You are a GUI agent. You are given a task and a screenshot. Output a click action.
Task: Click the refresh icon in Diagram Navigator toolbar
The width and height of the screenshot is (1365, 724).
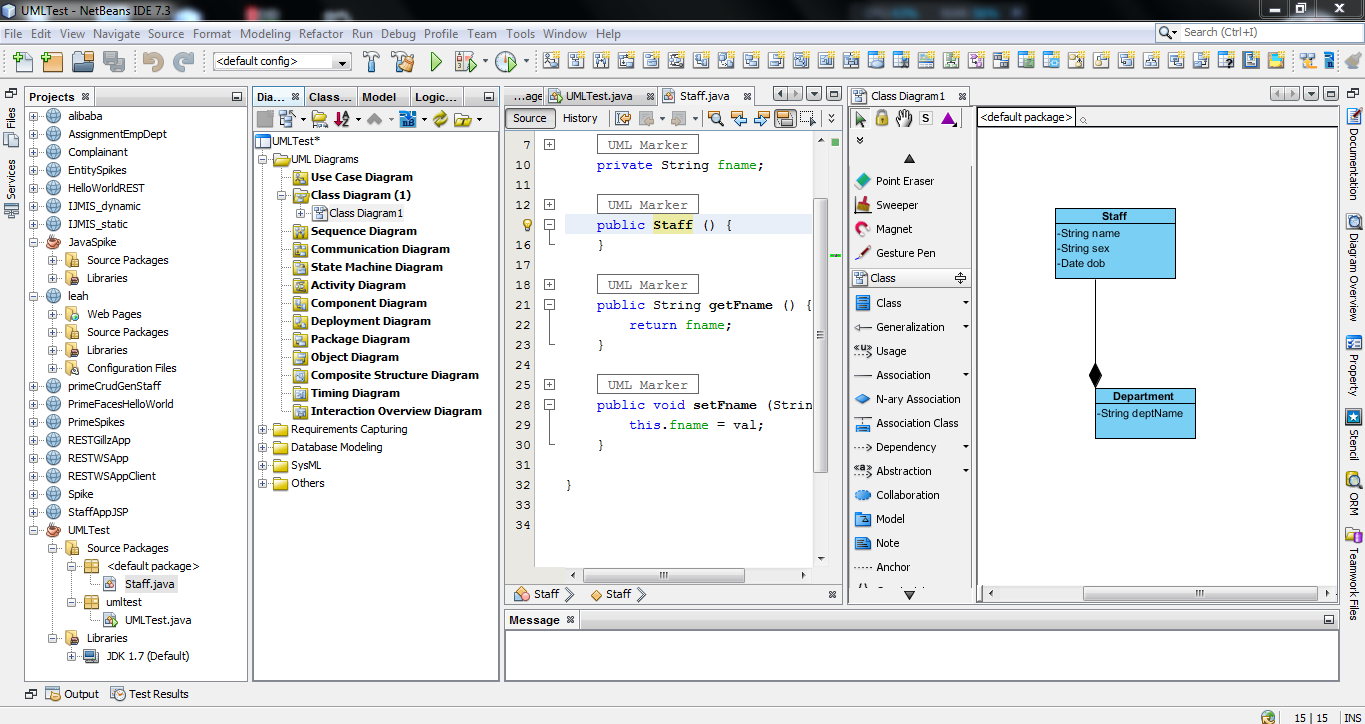(439, 119)
